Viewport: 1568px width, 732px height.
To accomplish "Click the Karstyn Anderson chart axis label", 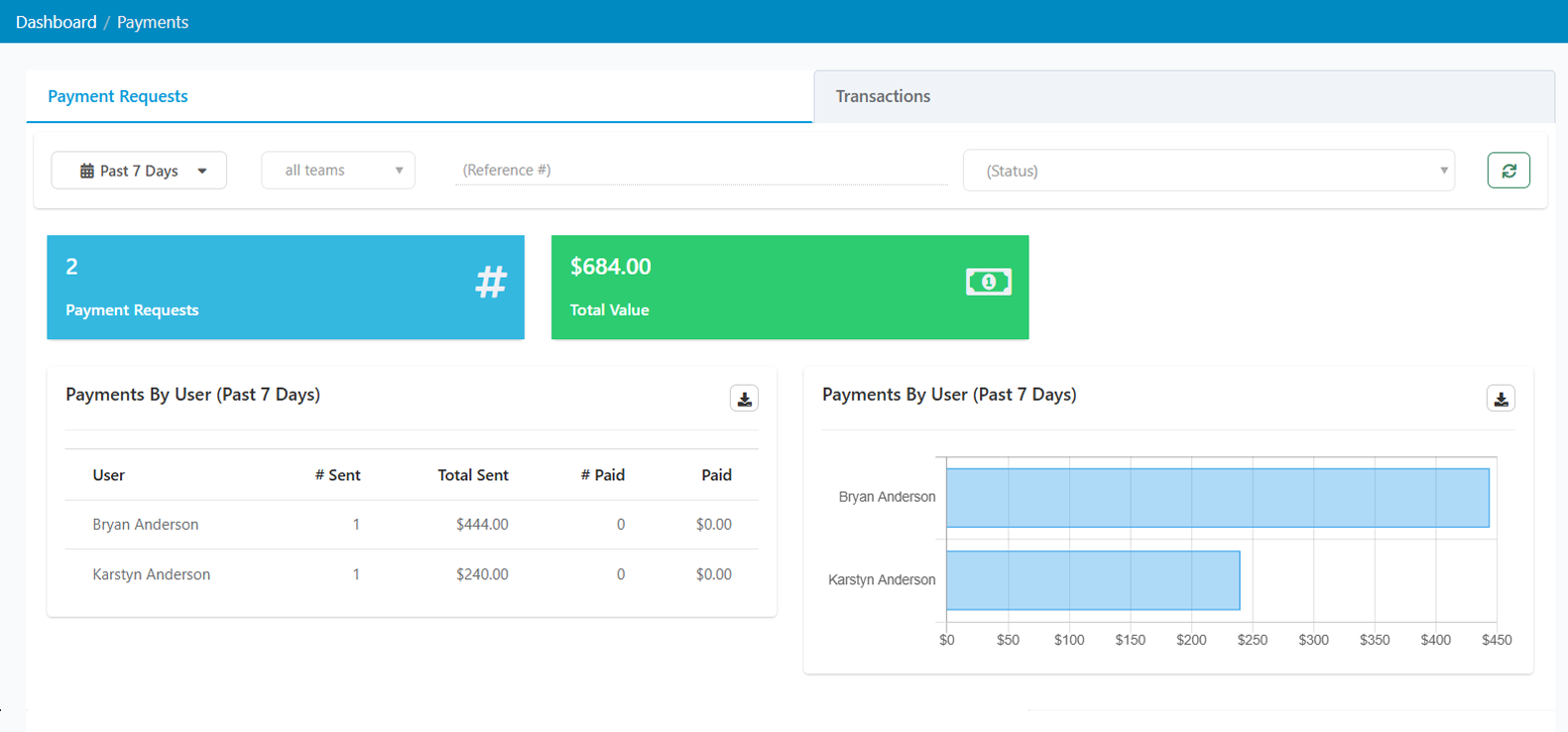I will coord(882,580).
